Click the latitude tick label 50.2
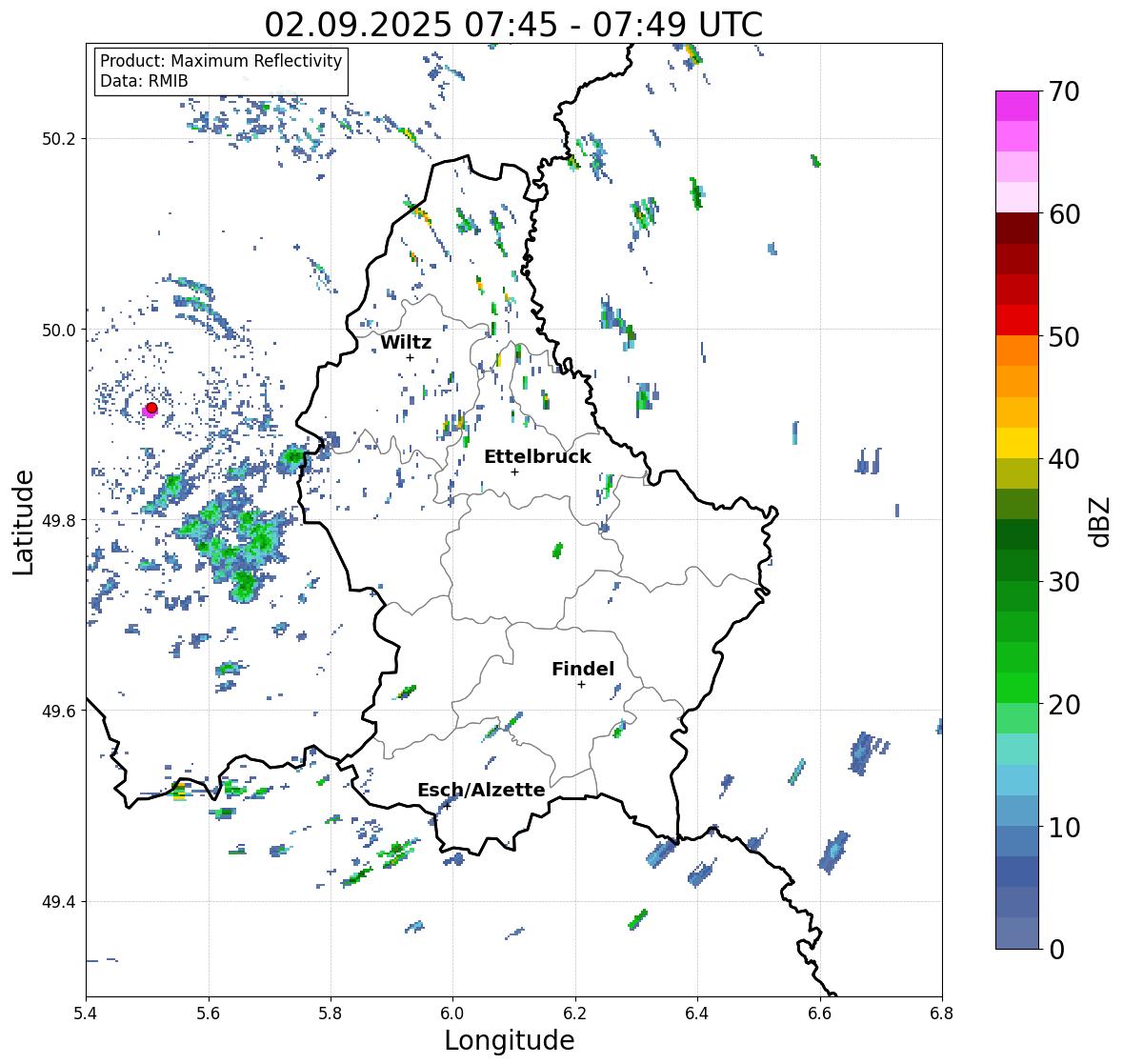This screenshot has height=1064, width=1123. tap(59, 139)
